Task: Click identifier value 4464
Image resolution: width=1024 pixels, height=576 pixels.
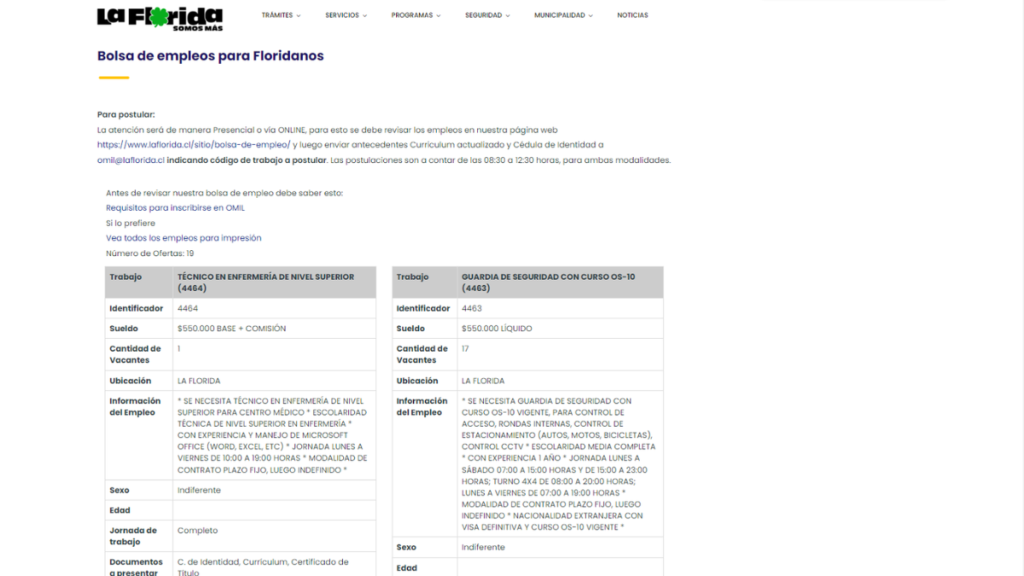Action: point(187,308)
